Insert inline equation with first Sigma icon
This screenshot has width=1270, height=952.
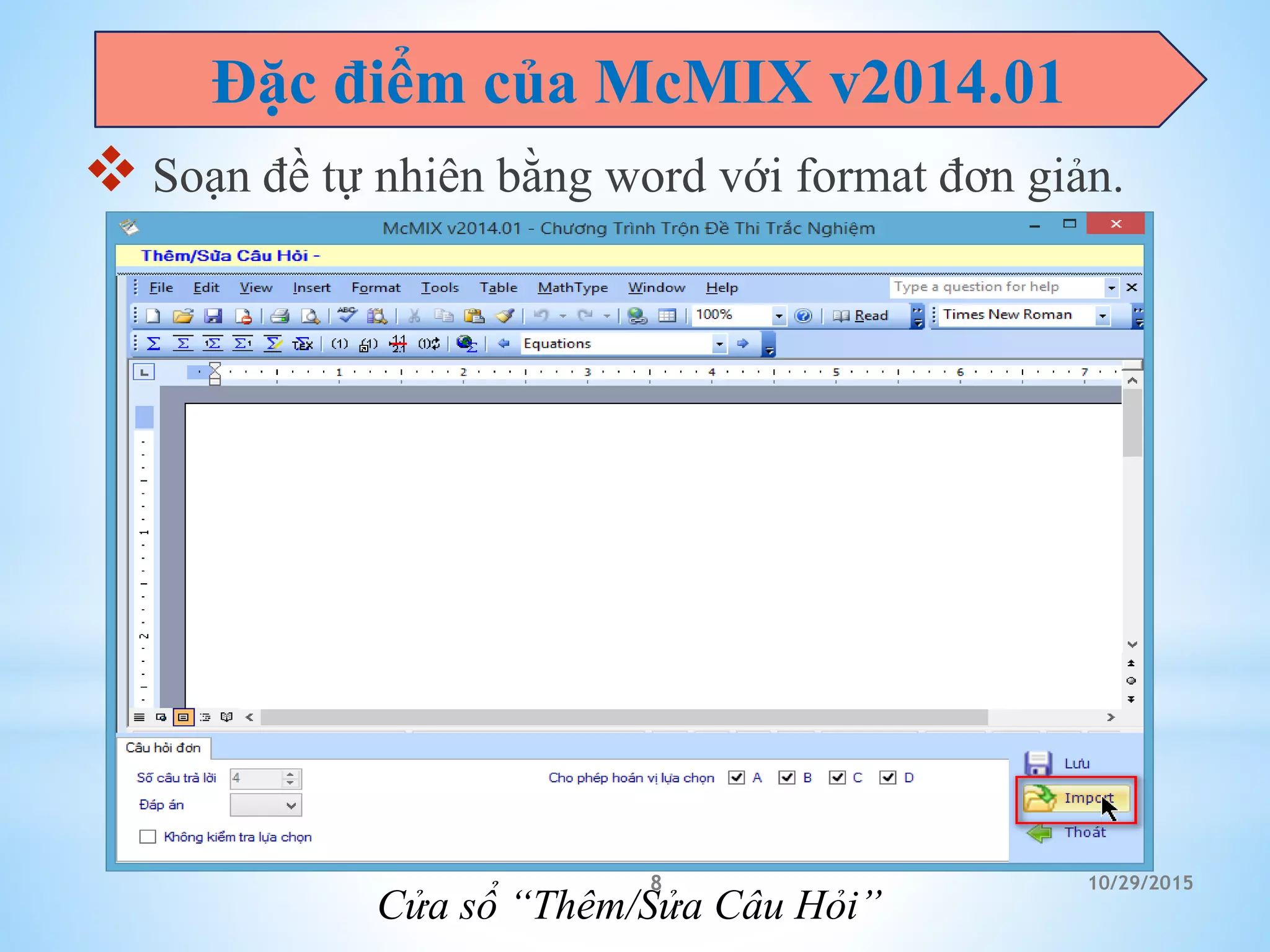[153, 343]
